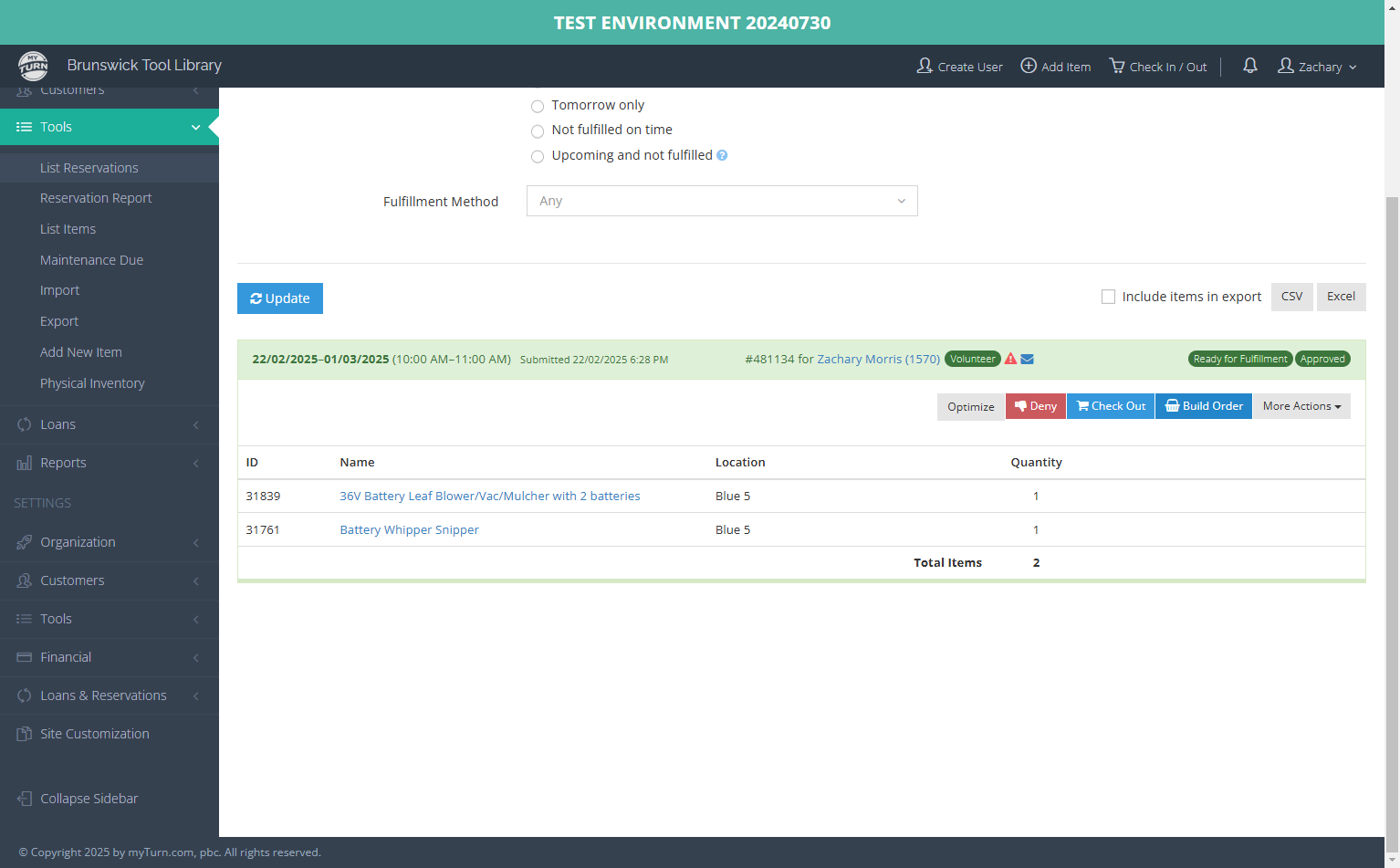Click the myTurn logo icon
This screenshot has height=868, width=1400.
34,66
